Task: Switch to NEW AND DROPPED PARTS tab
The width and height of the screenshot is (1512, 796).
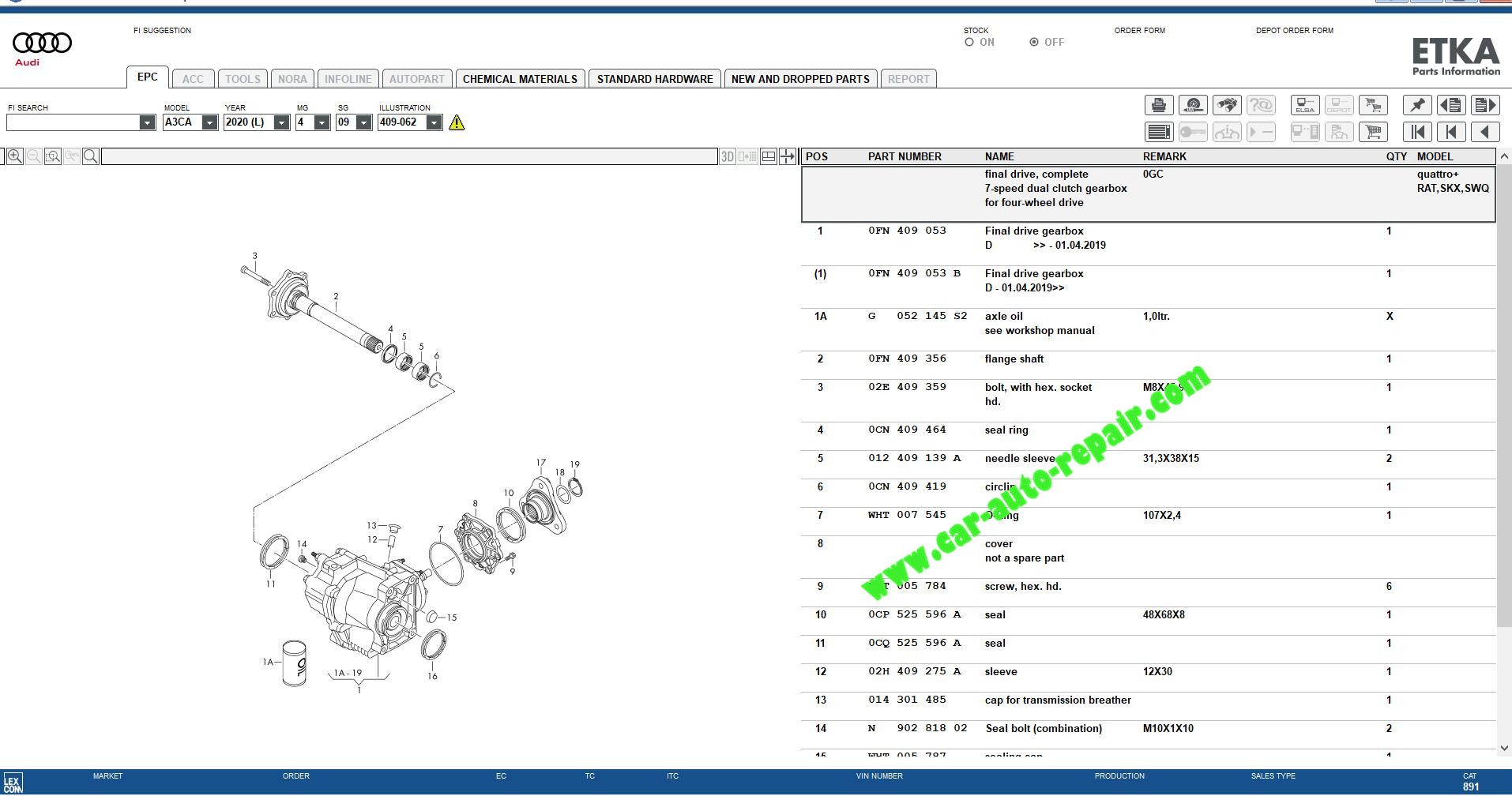Action: (800, 79)
